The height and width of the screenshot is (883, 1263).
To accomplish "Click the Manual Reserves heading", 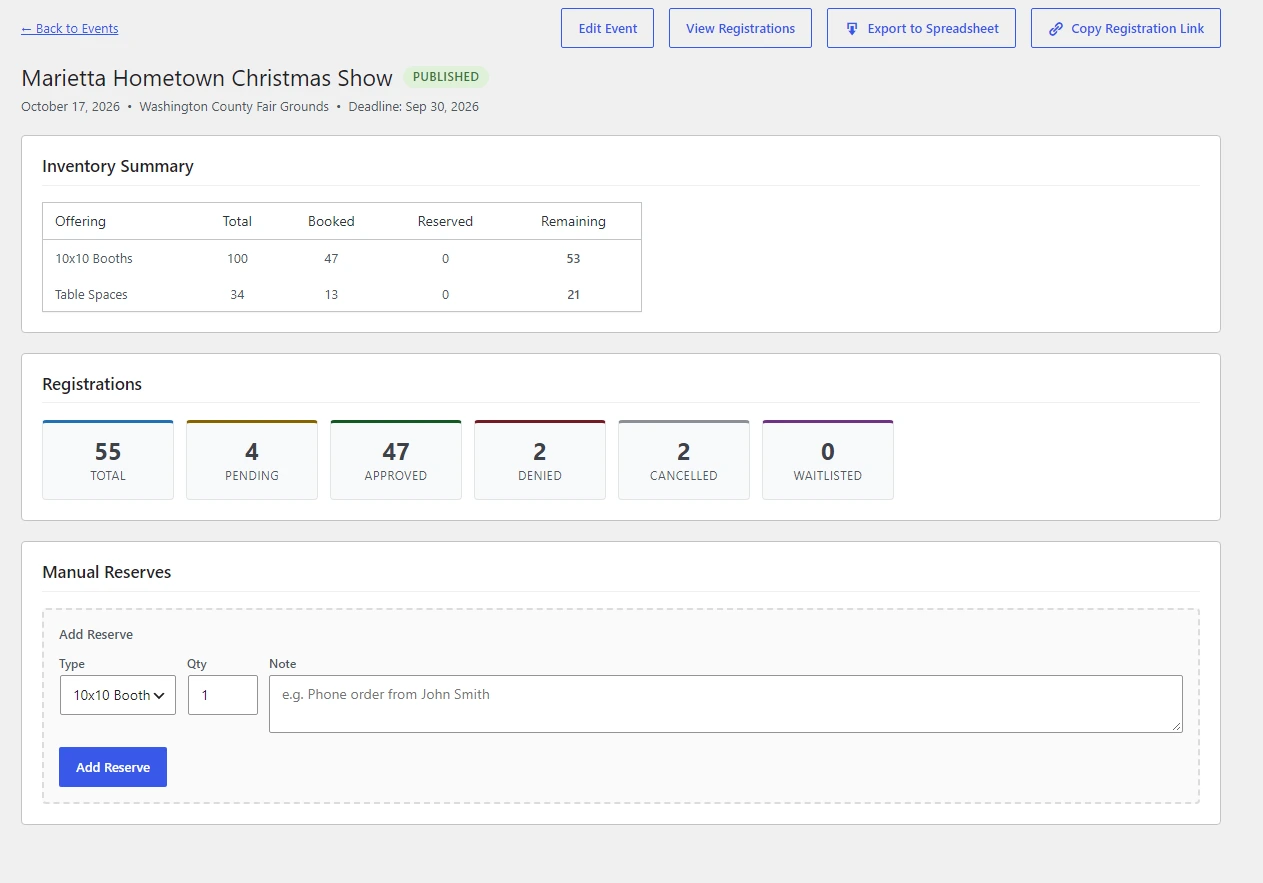I will (x=107, y=572).
